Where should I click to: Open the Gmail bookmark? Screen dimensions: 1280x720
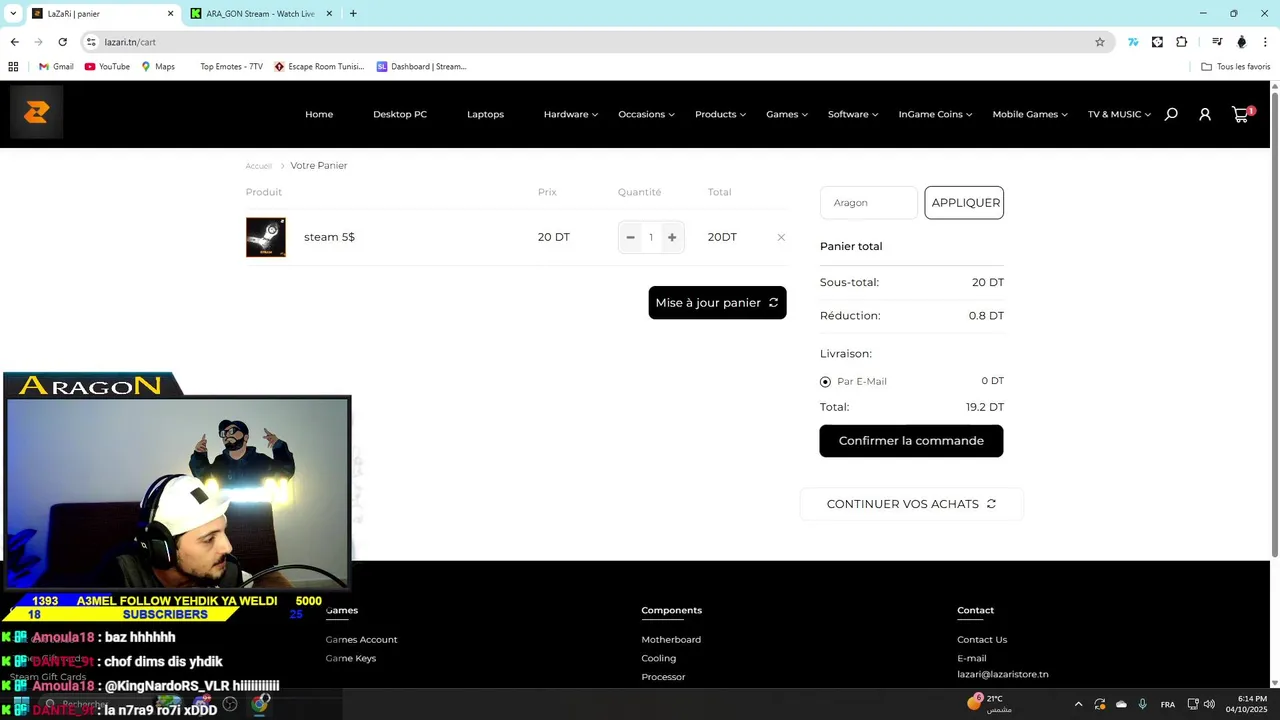point(56,67)
